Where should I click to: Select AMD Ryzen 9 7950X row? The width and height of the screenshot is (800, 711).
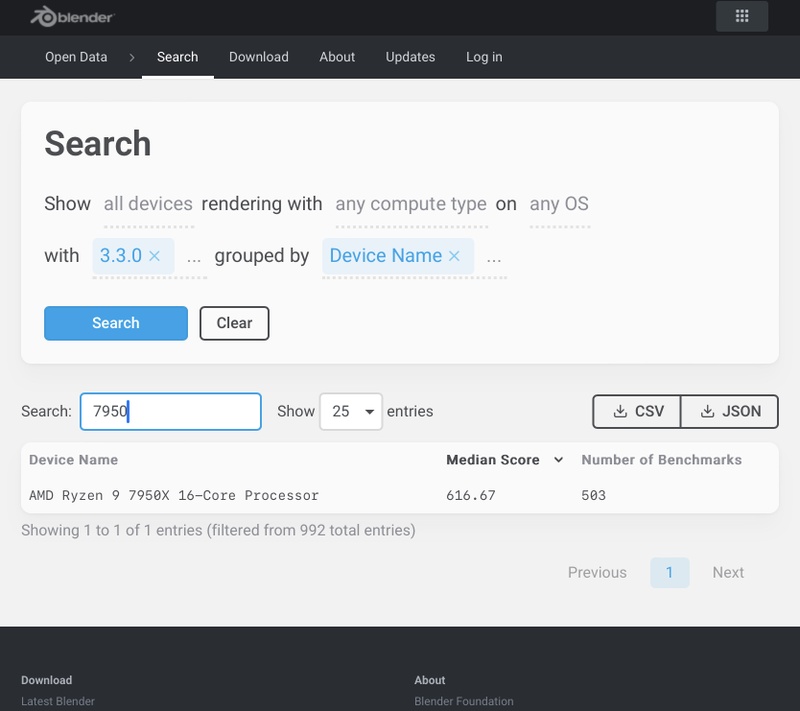(400, 495)
